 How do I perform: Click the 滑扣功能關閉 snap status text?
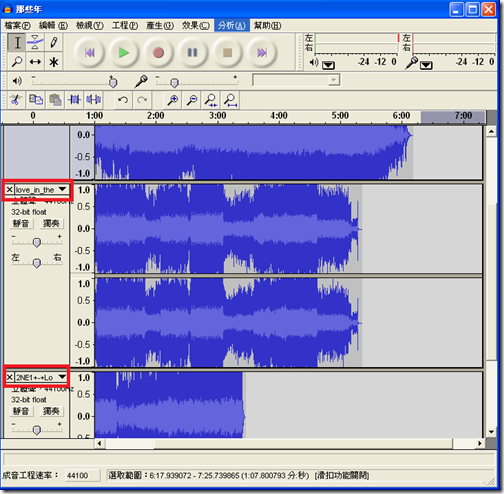[342, 475]
